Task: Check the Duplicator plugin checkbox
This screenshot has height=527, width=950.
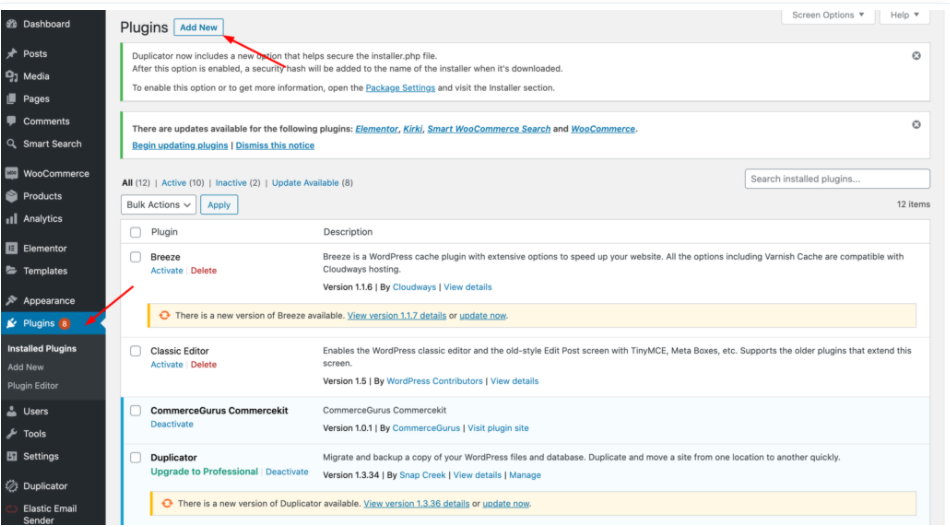Action: (135, 458)
